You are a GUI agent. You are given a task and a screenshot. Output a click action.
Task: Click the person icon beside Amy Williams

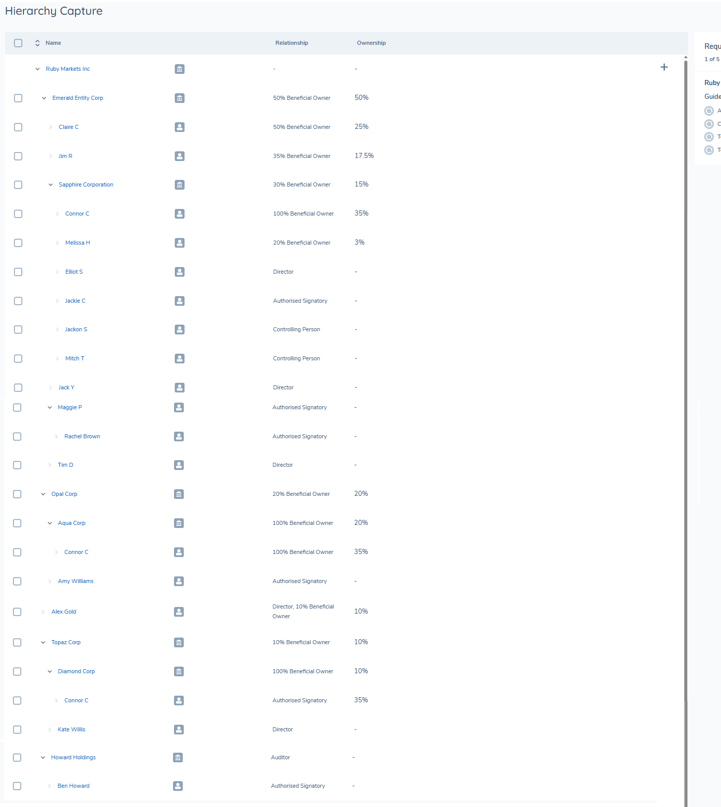pos(179,581)
